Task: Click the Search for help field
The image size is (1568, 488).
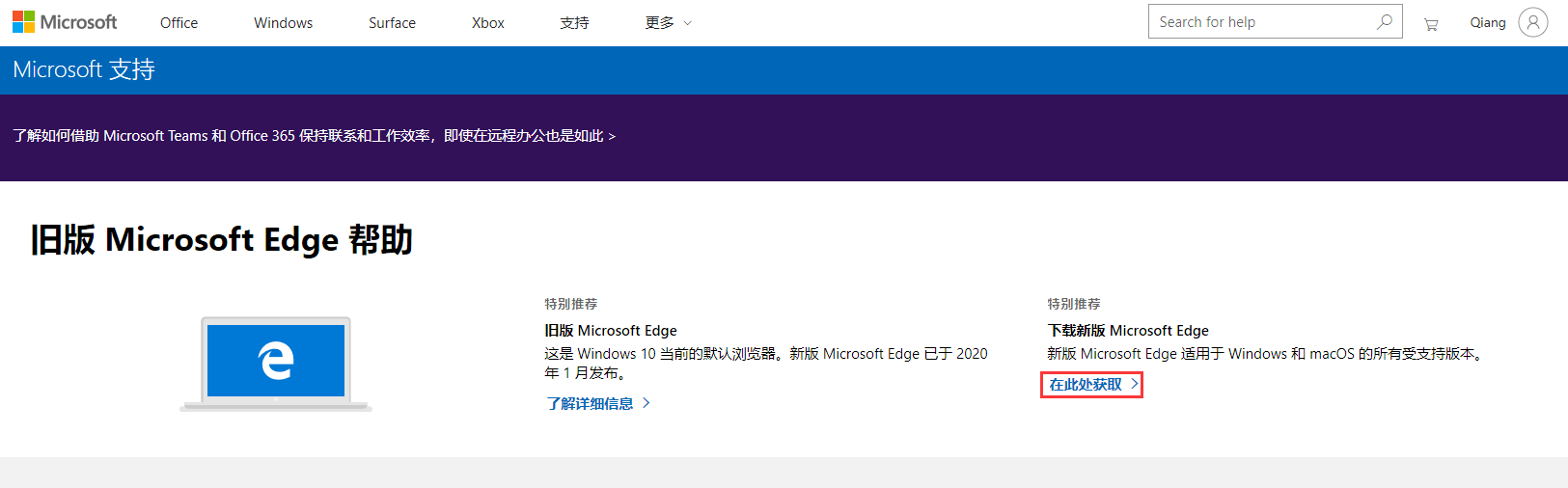Action: [1259, 22]
